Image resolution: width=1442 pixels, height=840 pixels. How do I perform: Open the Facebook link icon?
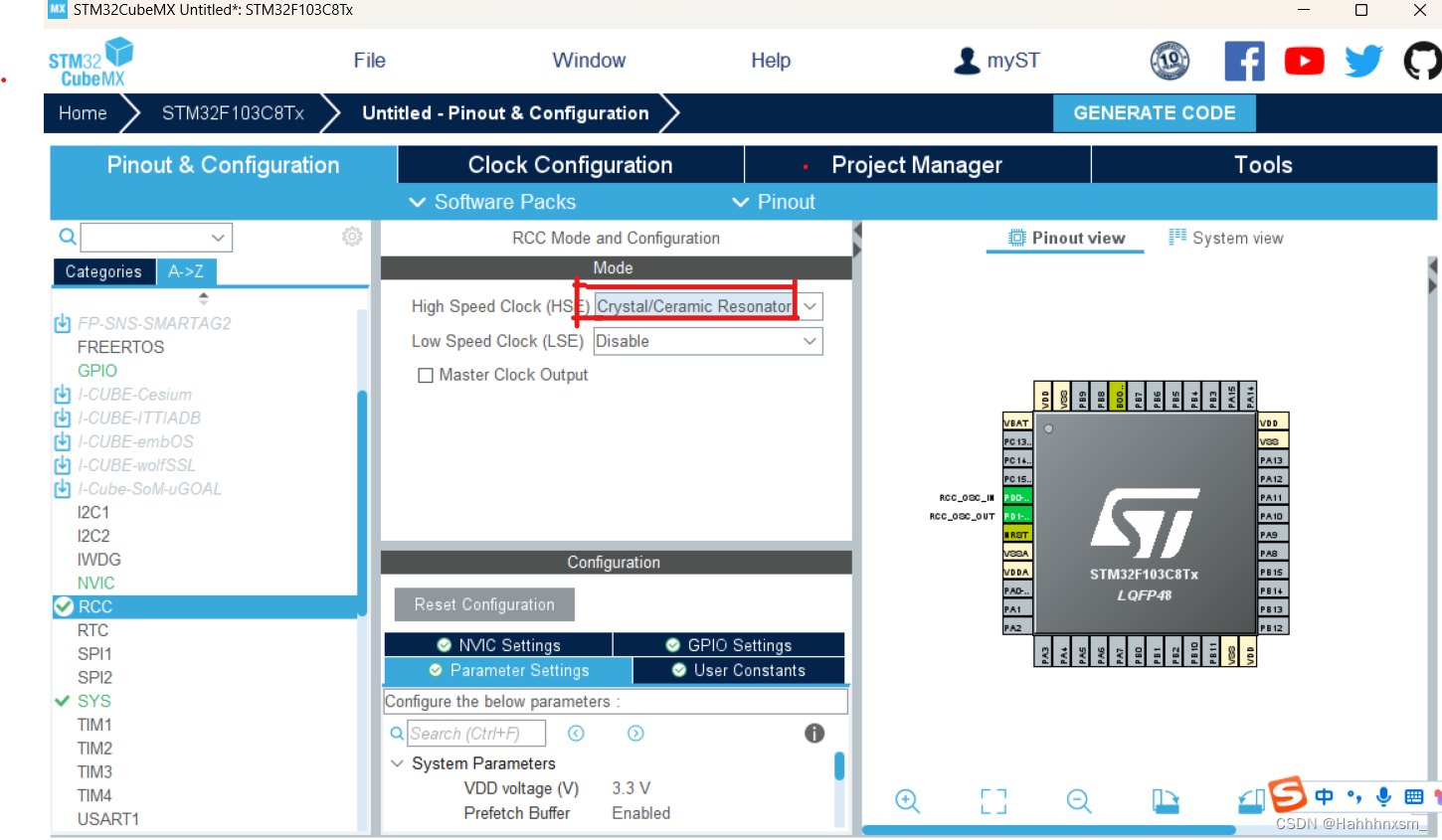coord(1244,61)
